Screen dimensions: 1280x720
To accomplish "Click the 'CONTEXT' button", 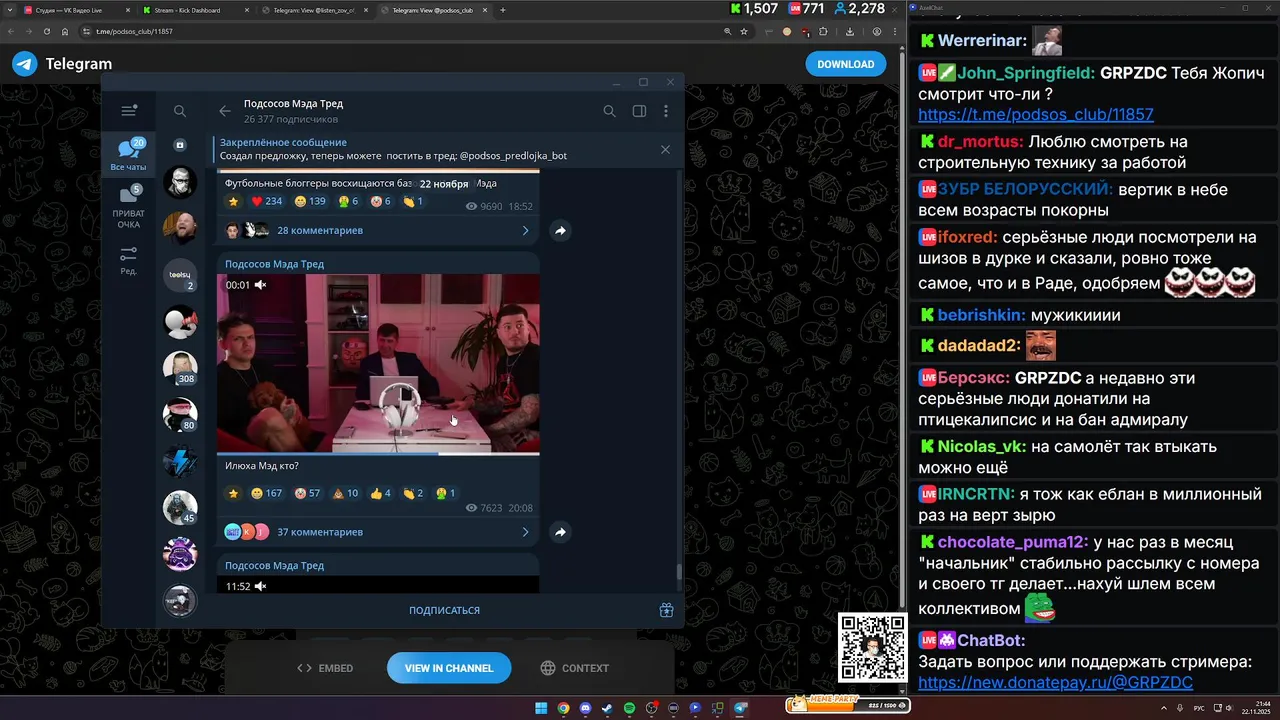I will click(574, 668).
